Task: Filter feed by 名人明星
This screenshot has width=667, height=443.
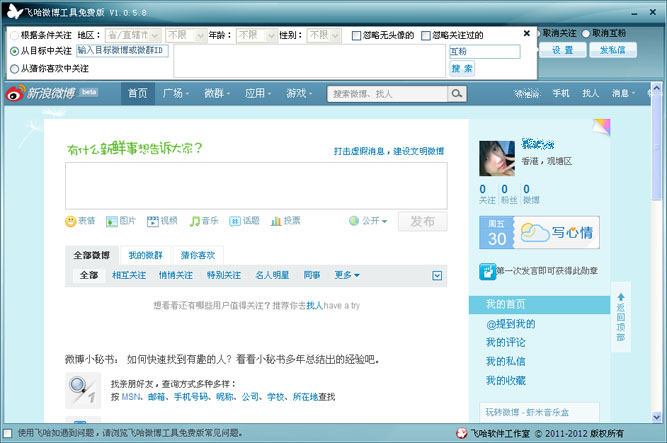Action: [272, 275]
